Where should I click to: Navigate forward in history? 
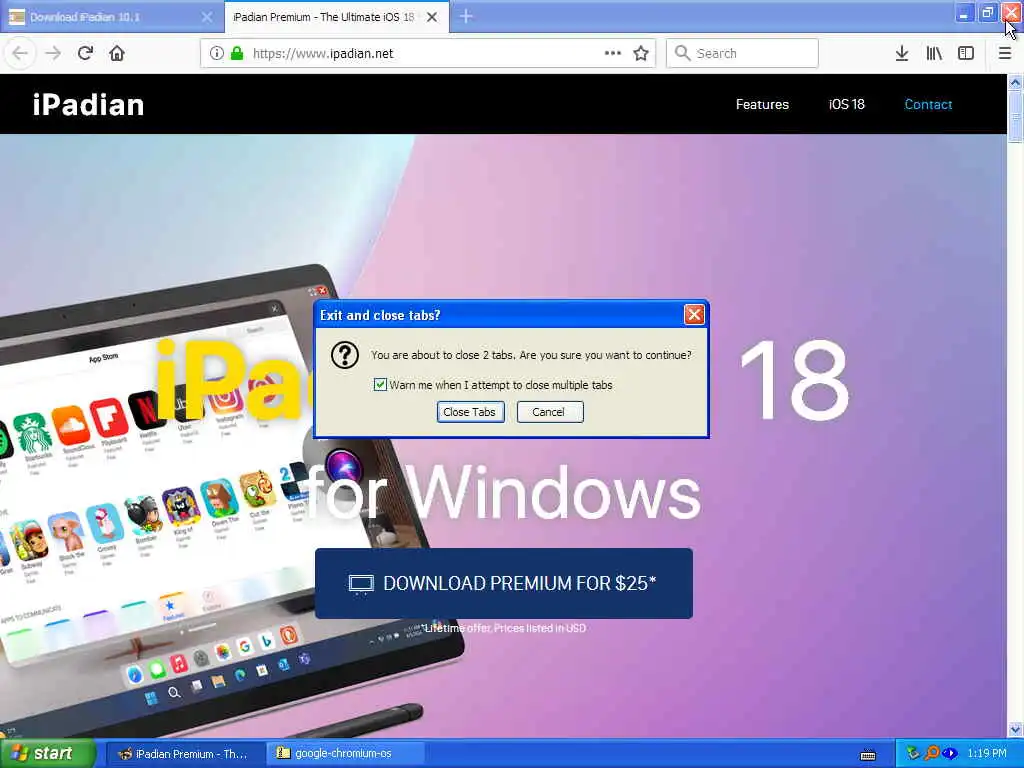(x=53, y=53)
